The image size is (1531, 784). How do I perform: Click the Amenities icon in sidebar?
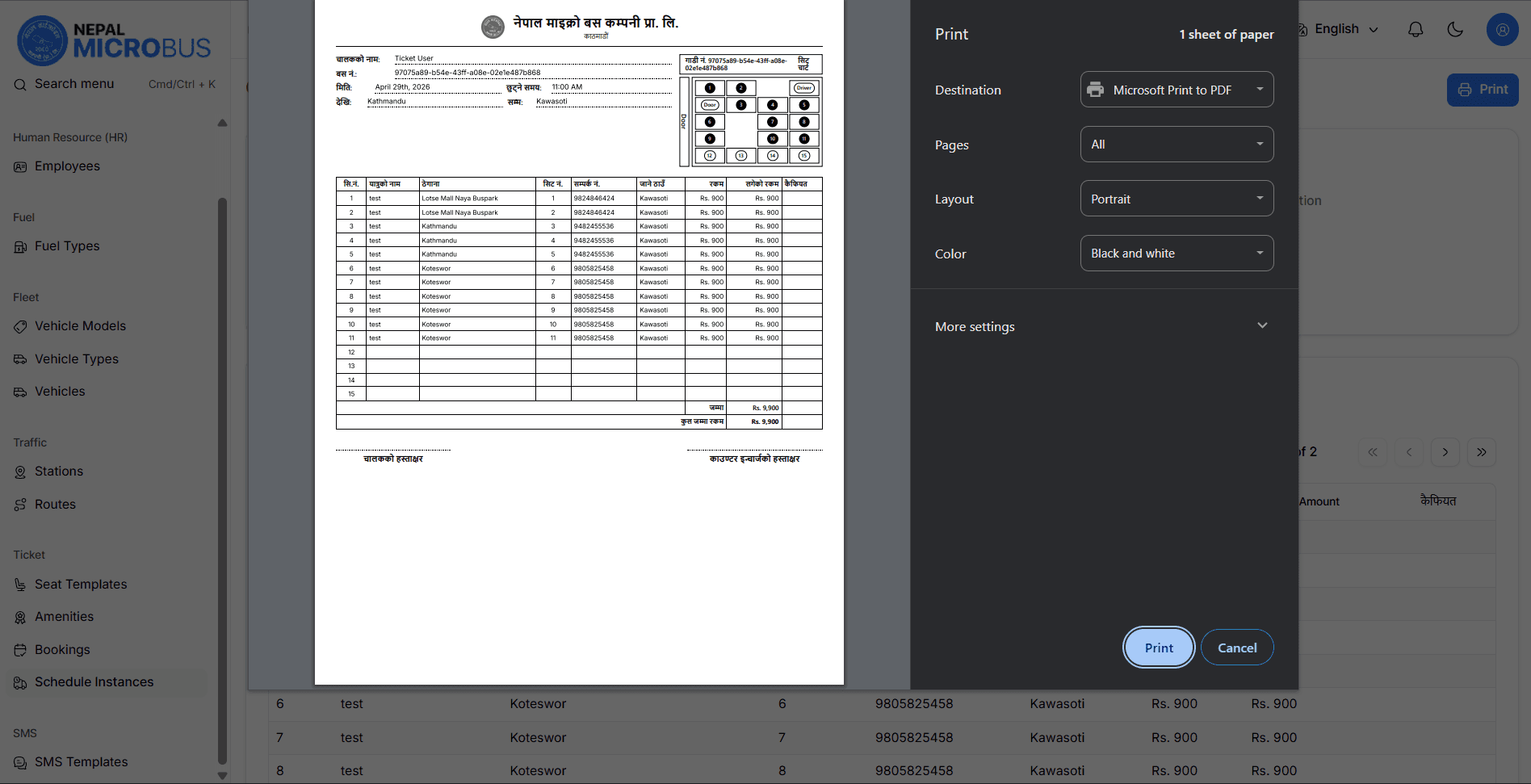coord(20,617)
